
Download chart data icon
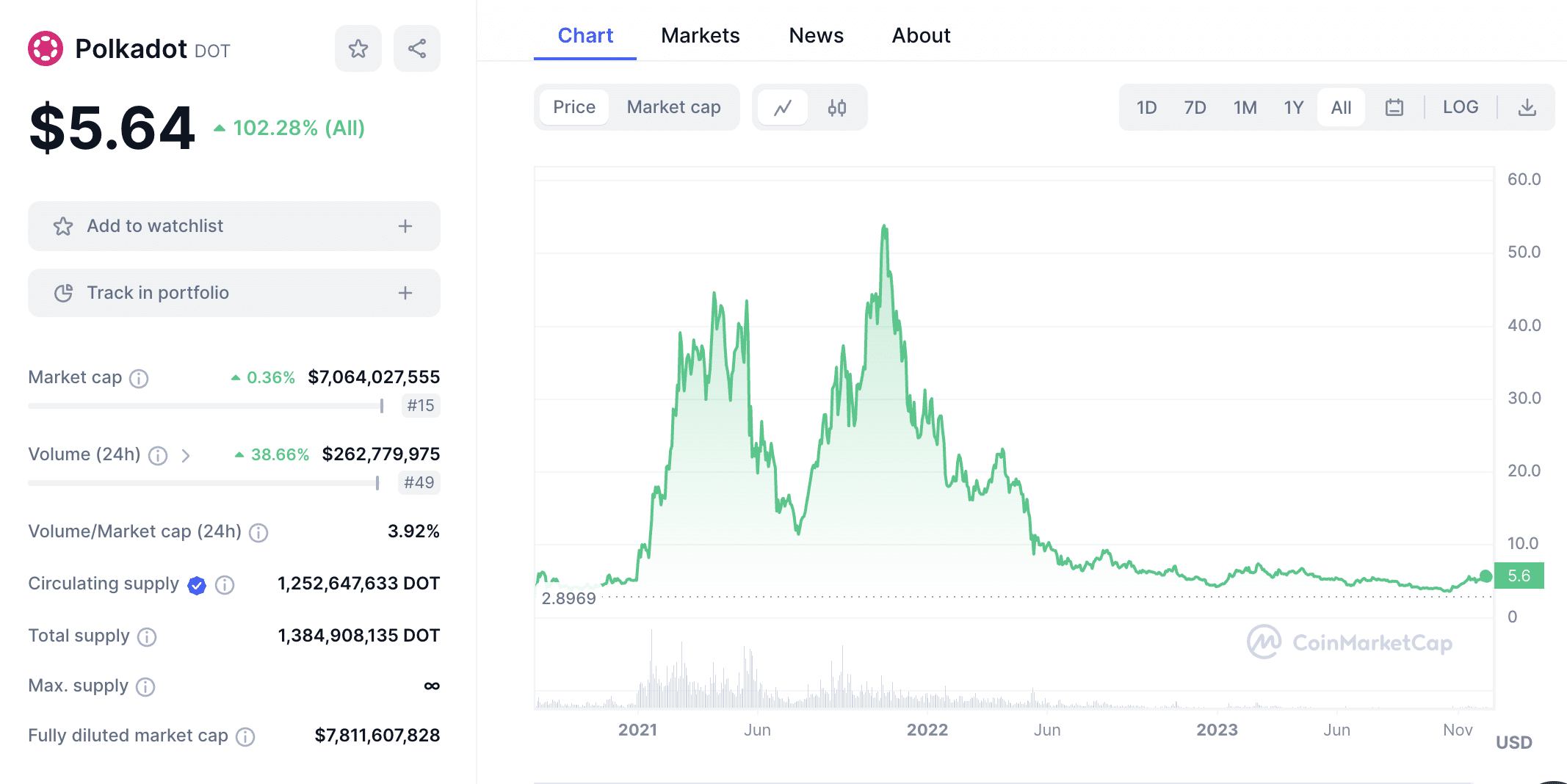click(1527, 108)
